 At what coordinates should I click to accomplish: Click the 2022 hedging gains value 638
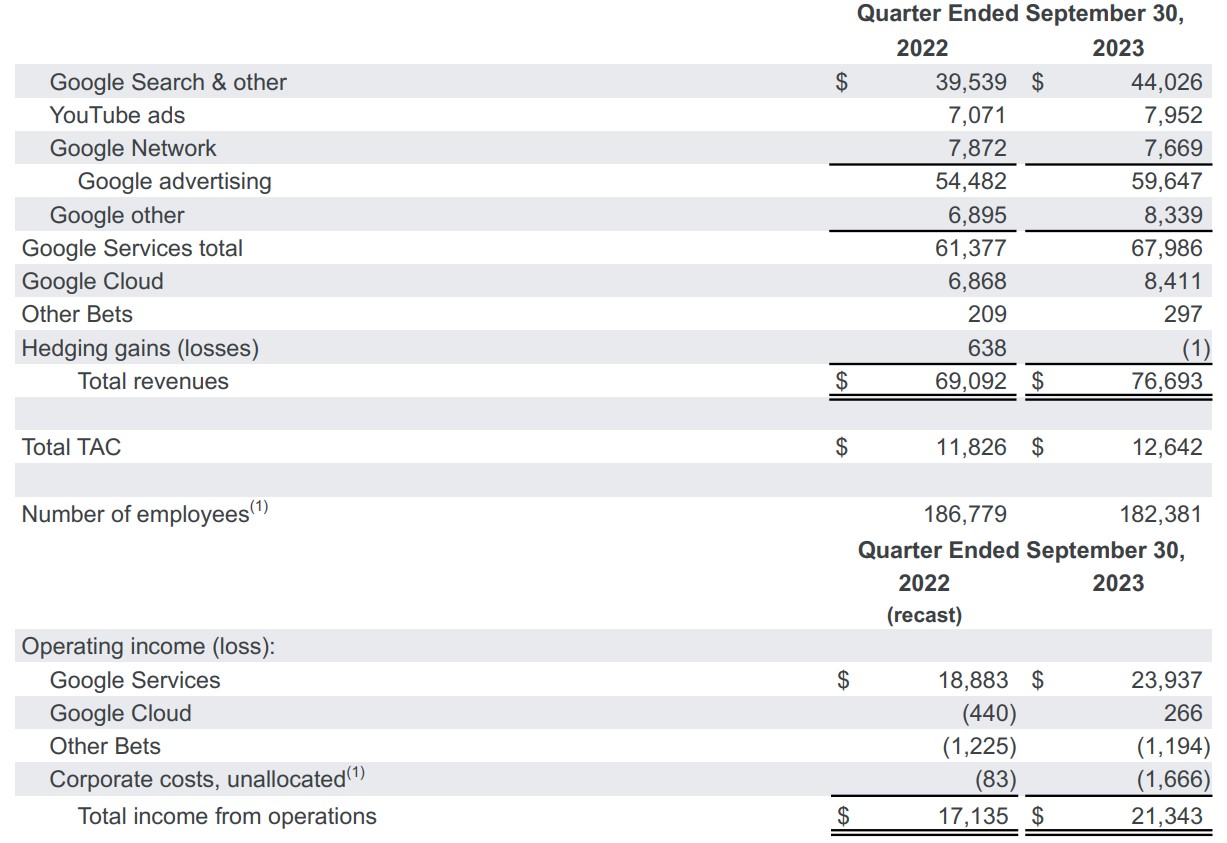point(986,348)
